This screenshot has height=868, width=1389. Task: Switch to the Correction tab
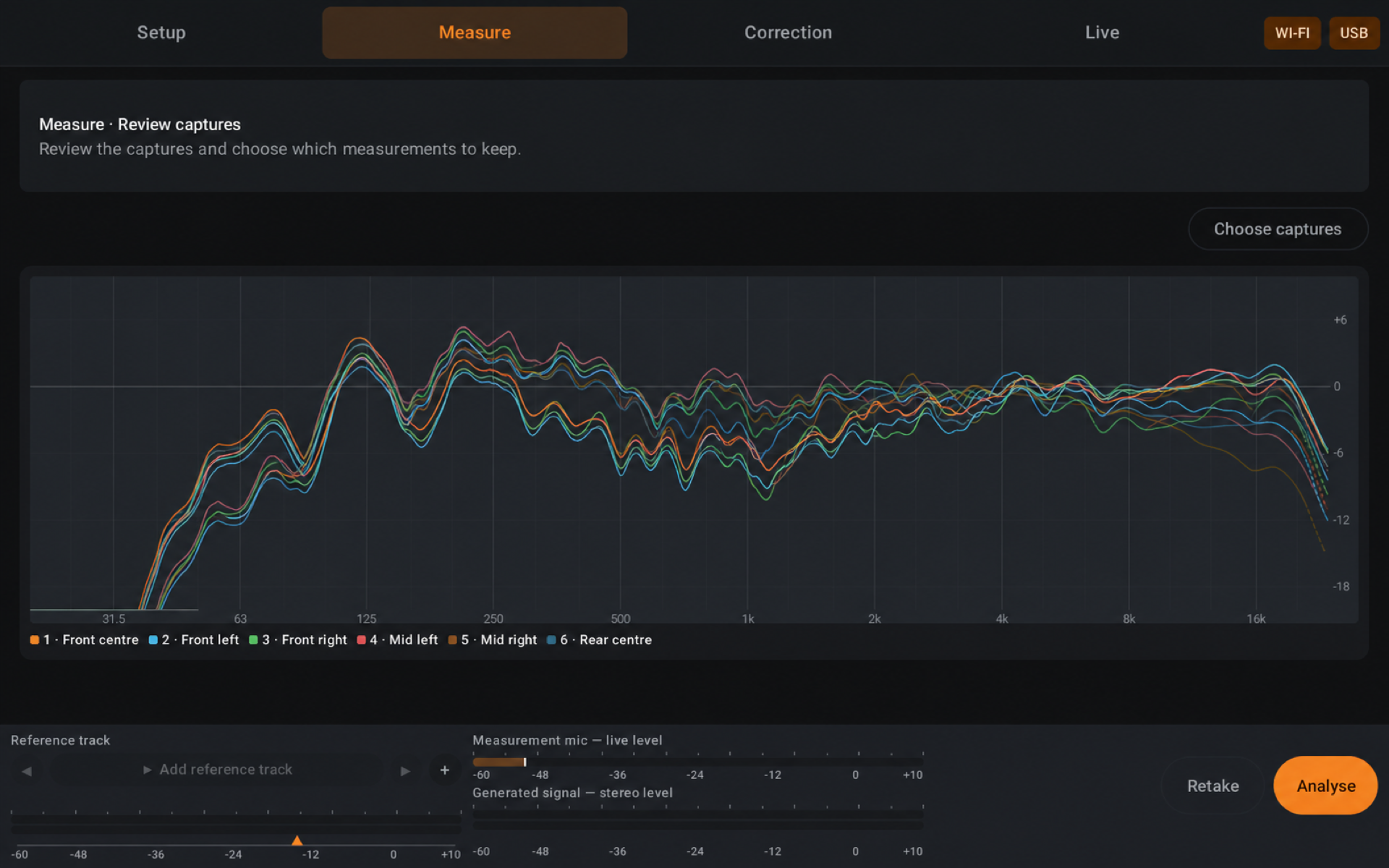click(x=788, y=33)
